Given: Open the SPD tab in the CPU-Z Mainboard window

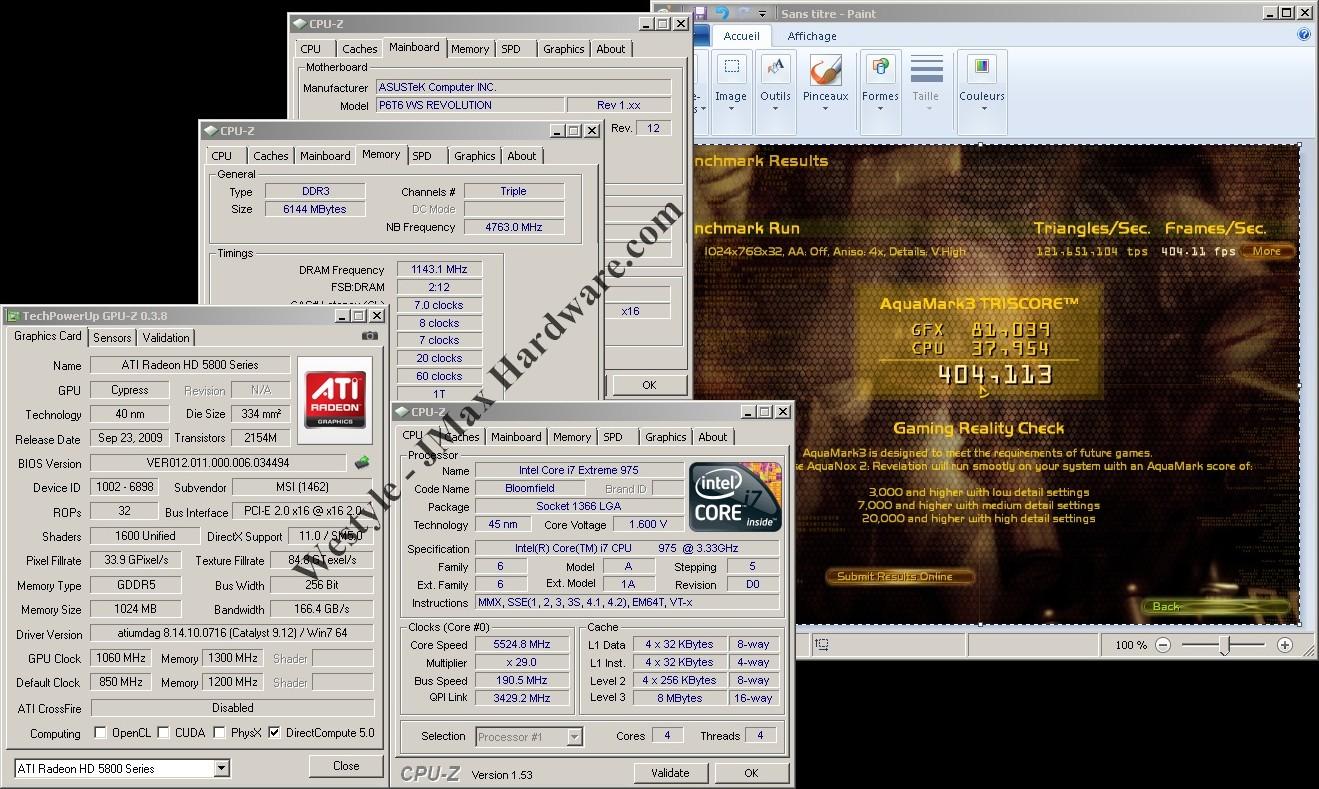Looking at the screenshot, I should coord(511,49).
